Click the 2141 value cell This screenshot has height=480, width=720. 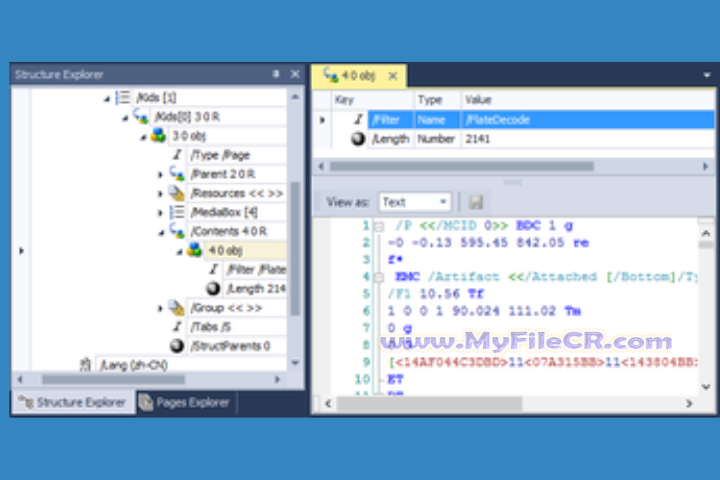click(x=588, y=139)
